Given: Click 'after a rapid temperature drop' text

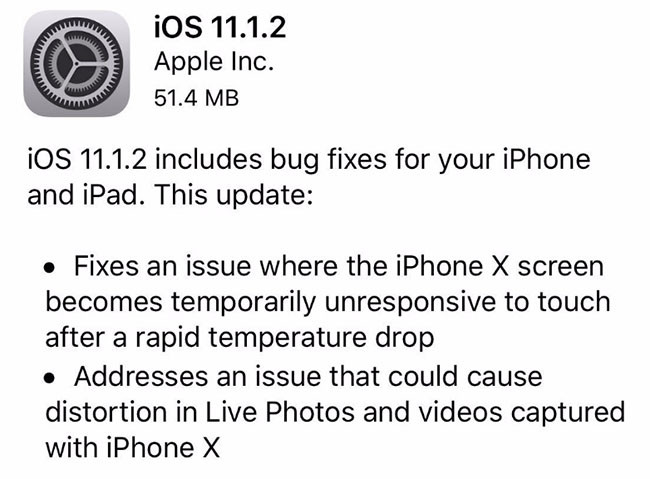Looking at the screenshot, I should click(240, 338).
